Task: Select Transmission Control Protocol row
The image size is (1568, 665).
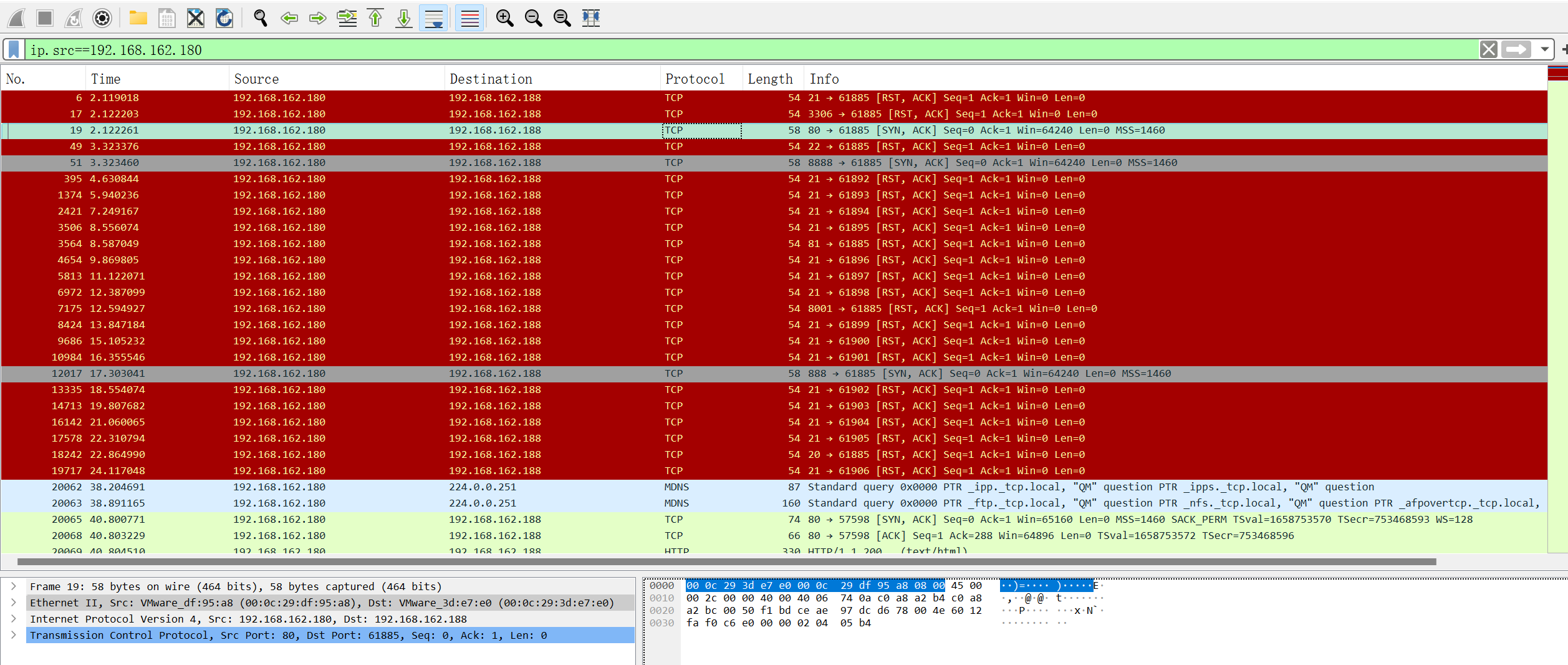Action: pos(330,635)
